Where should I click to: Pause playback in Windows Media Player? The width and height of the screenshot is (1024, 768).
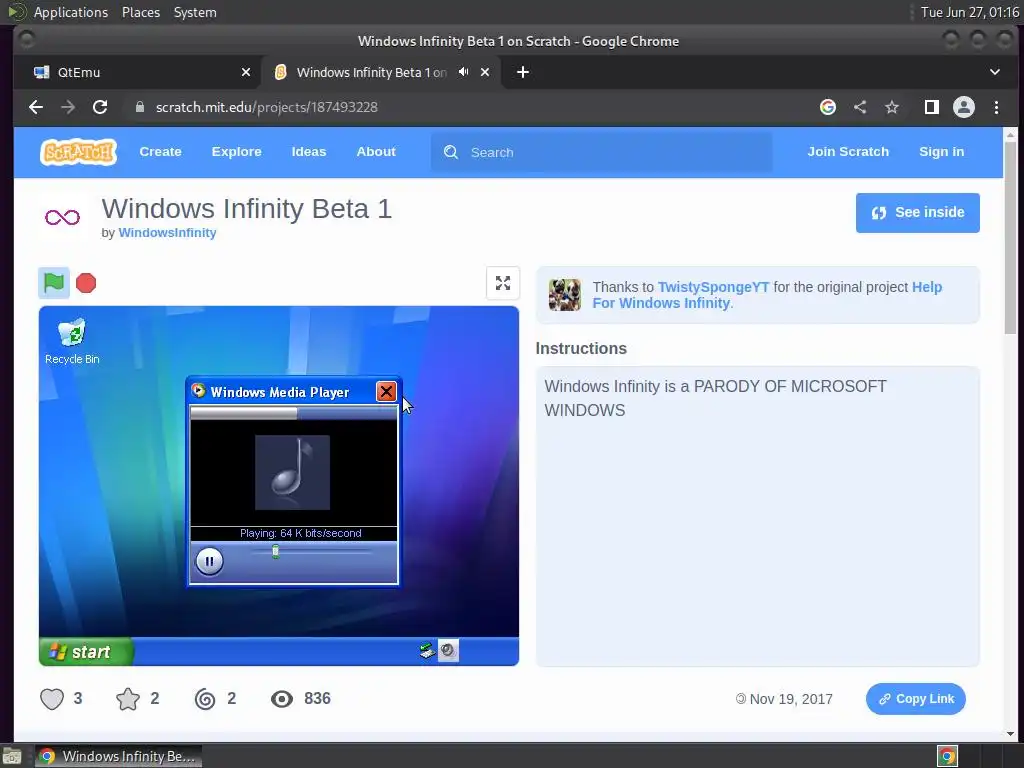[x=210, y=561]
